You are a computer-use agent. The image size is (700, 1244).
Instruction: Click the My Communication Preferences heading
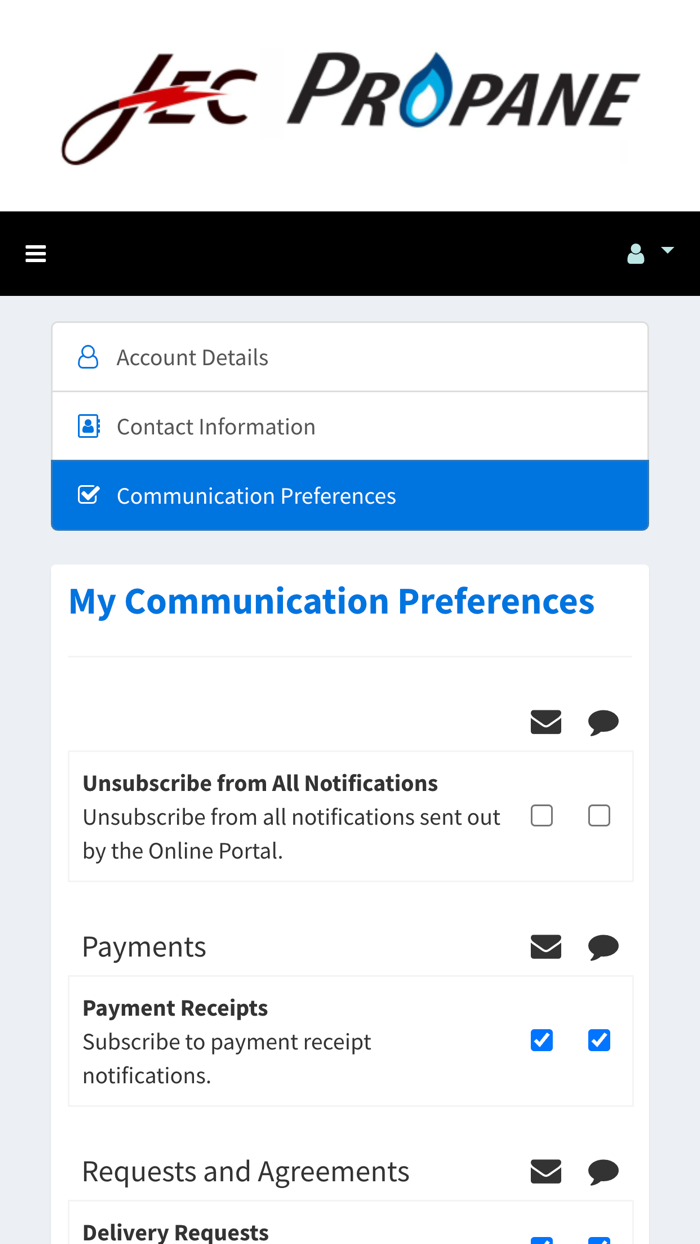(331, 601)
